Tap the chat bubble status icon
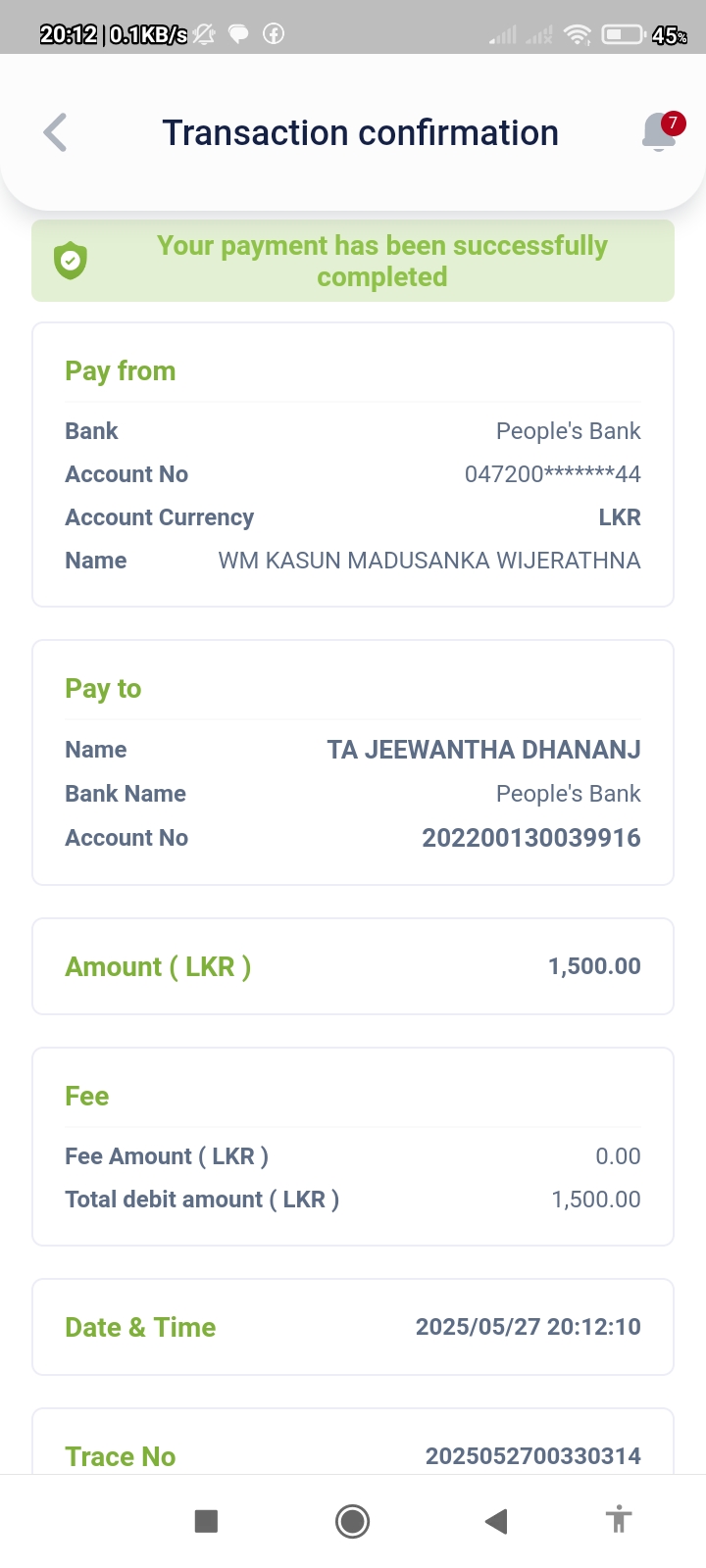Image resolution: width=706 pixels, height=1568 pixels. pos(238,34)
